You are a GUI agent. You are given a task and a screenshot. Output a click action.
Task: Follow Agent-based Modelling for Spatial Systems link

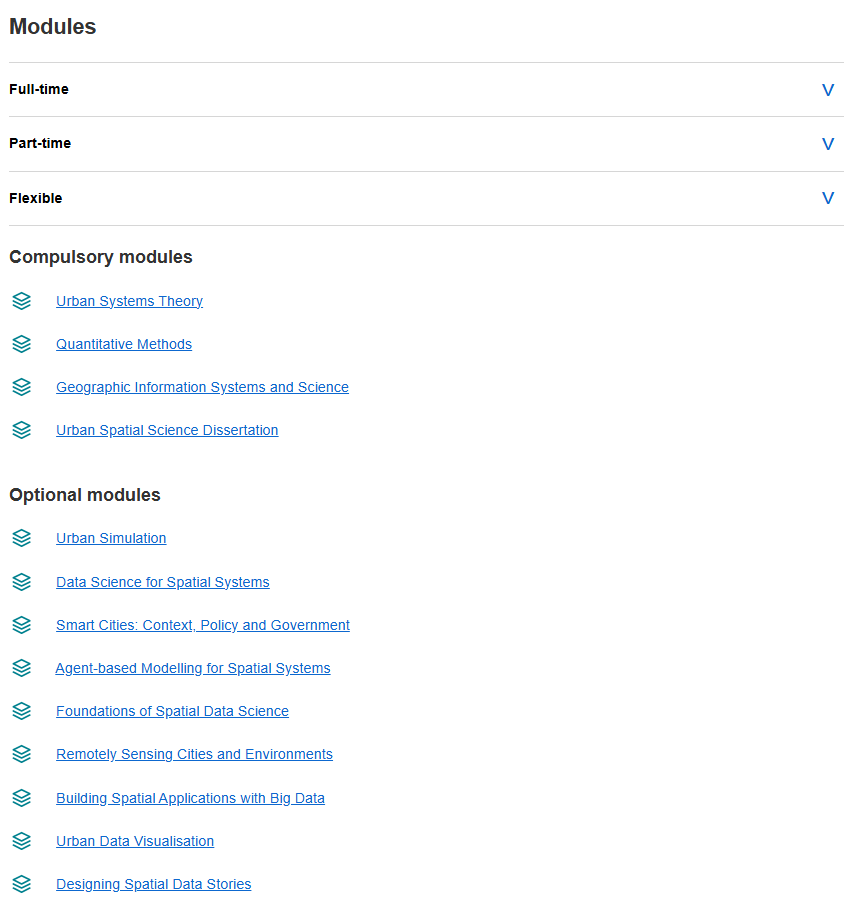tap(193, 668)
